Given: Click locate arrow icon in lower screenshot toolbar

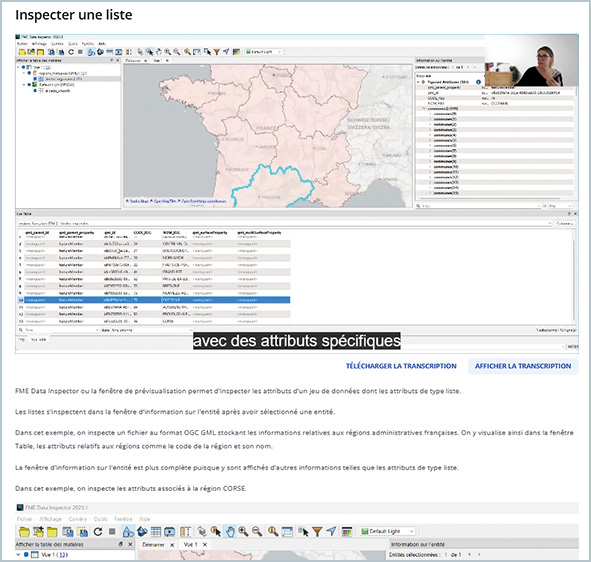Looking at the screenshot, I should pyautogui.click(x=331, y=531).
